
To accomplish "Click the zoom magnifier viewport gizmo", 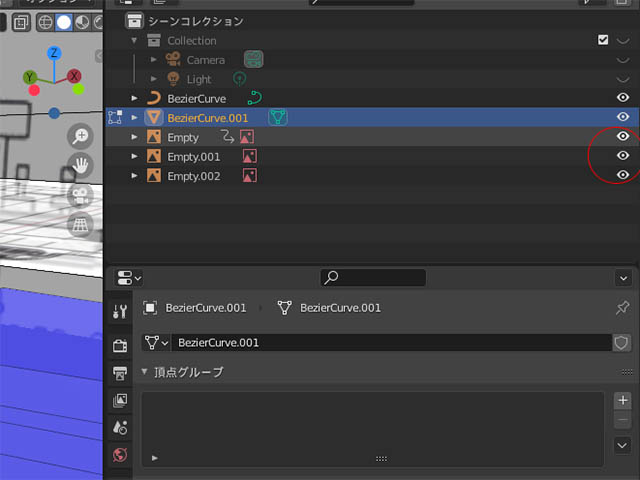I will point(80,136).
